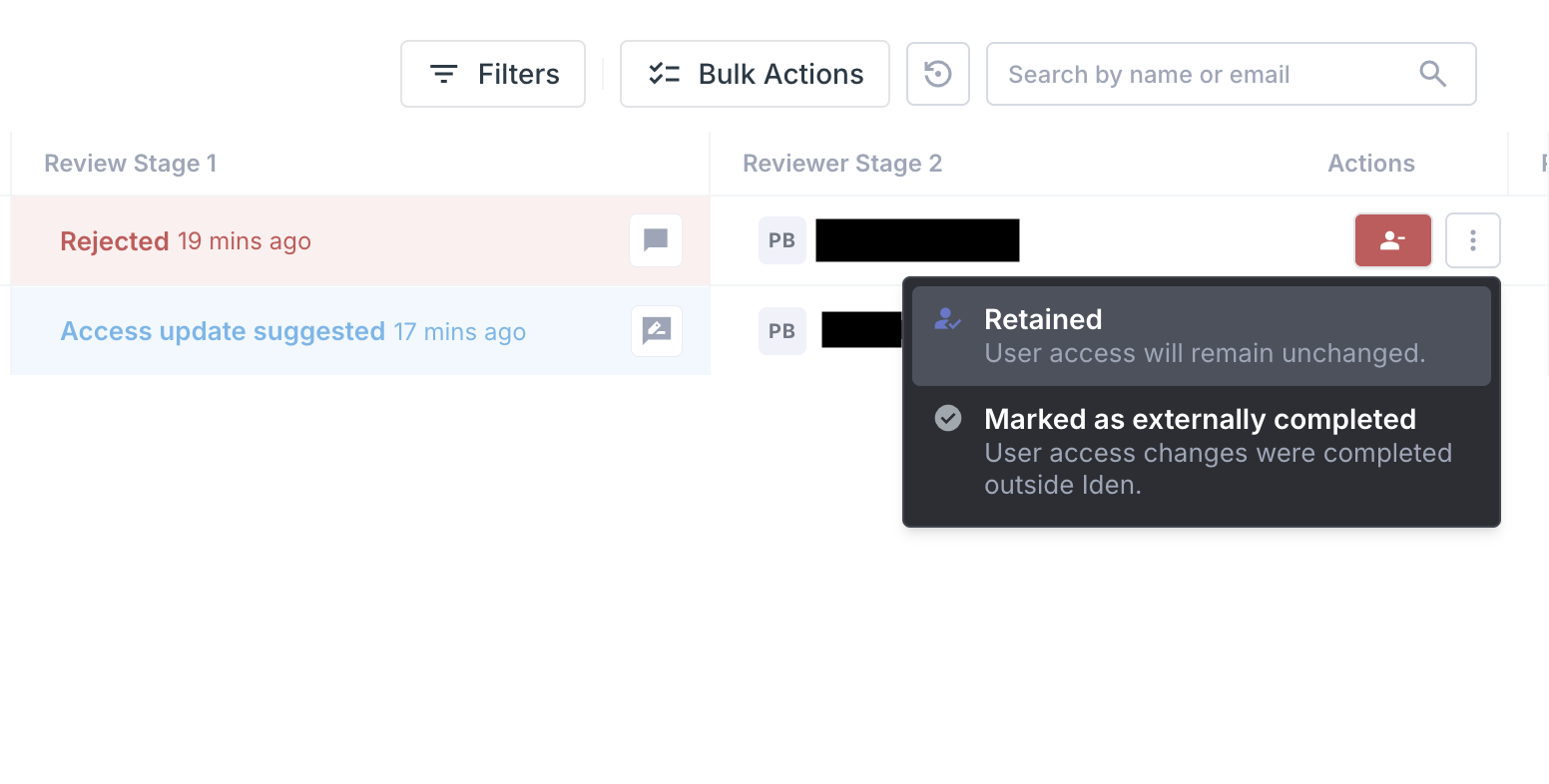Click checkmark circle icon beside externally completed
Screen dimensions: 1549x784
point(947,419)
